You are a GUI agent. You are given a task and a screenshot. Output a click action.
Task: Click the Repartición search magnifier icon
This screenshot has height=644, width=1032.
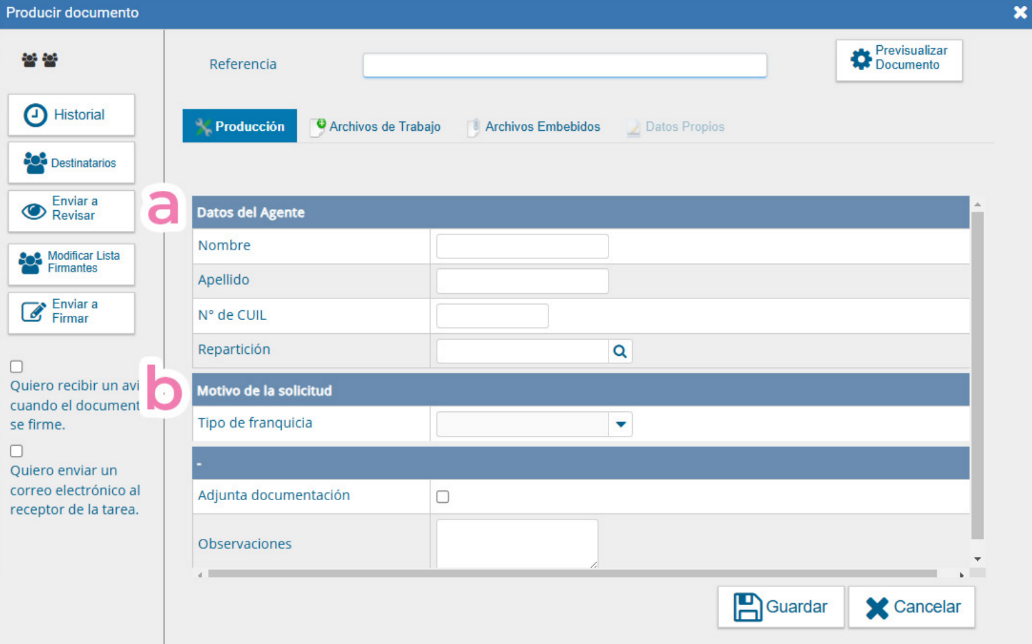click(x=620, y=351)
